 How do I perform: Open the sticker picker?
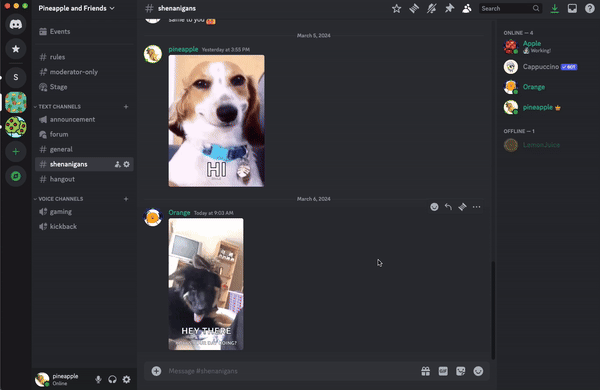pyautogui.click(x=461, y=371)
